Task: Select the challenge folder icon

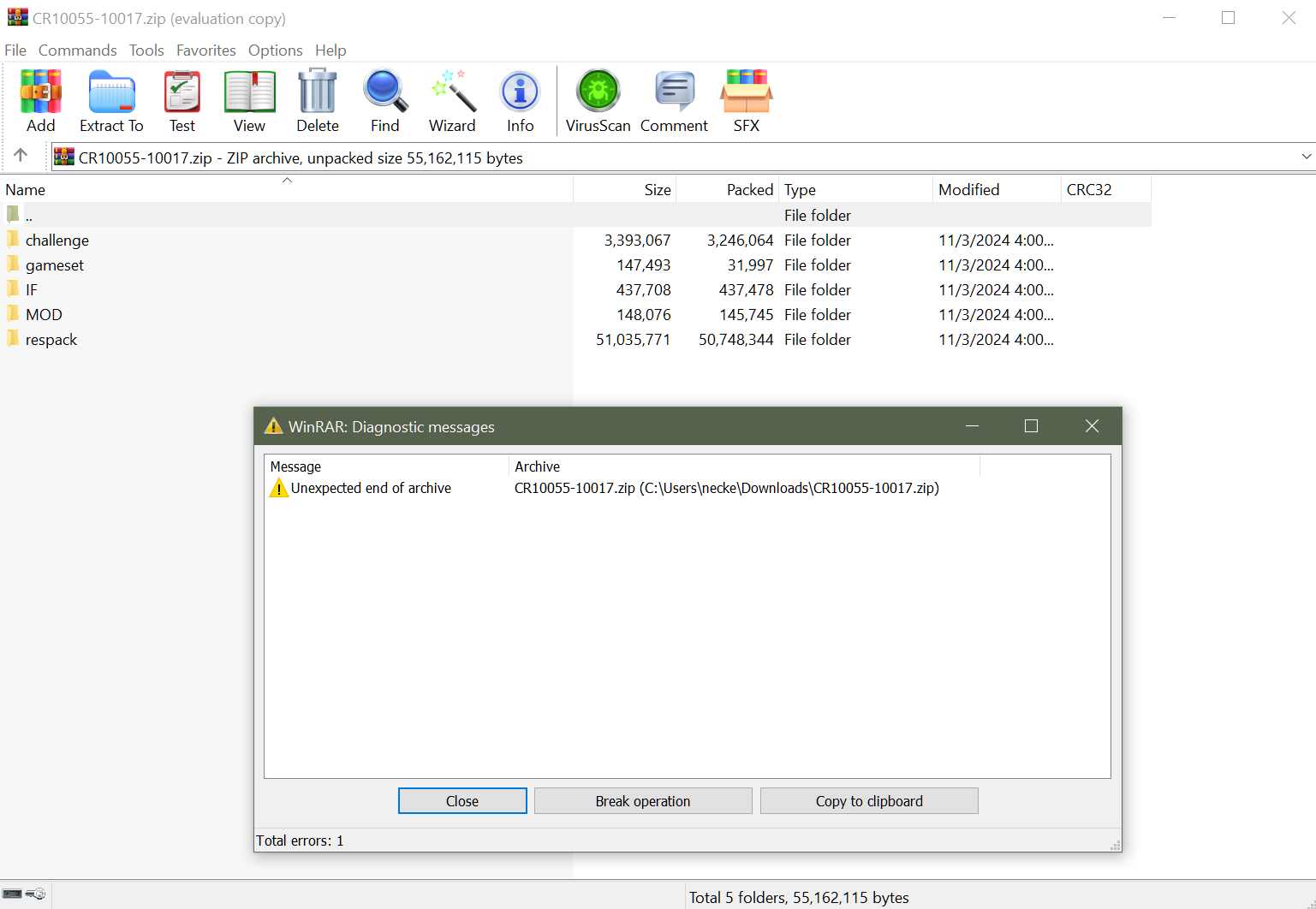Action: [13, 239]
